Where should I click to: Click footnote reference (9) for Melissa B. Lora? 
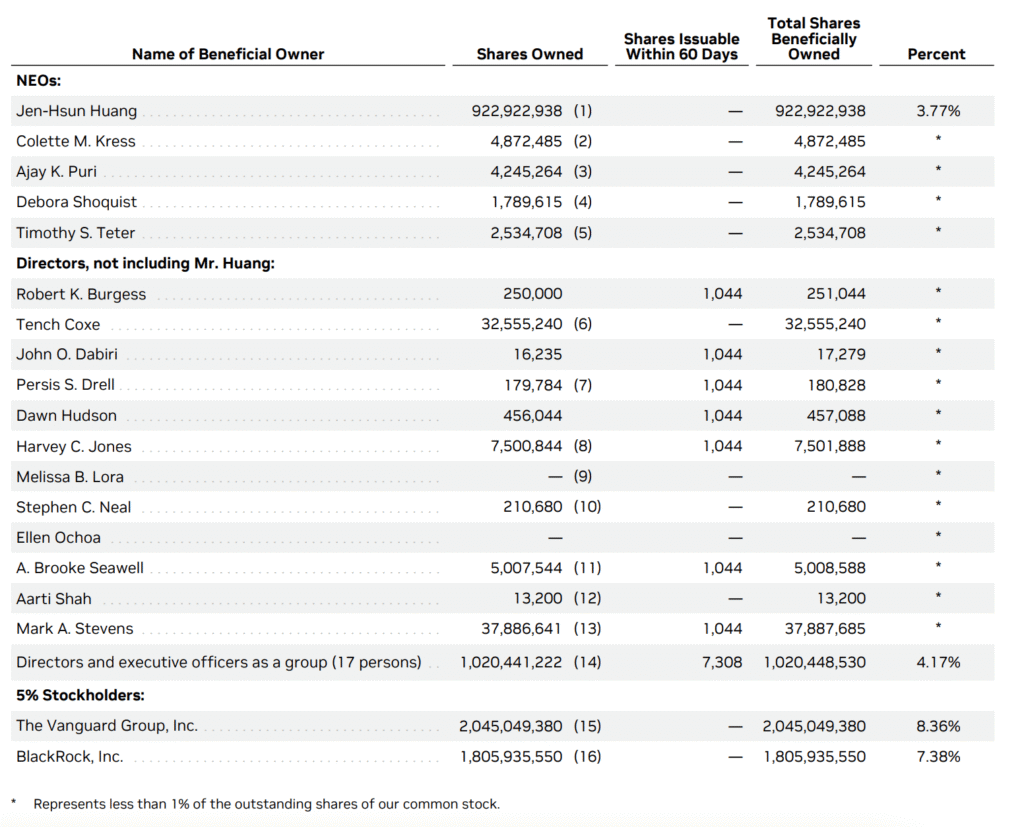point(583,477)
